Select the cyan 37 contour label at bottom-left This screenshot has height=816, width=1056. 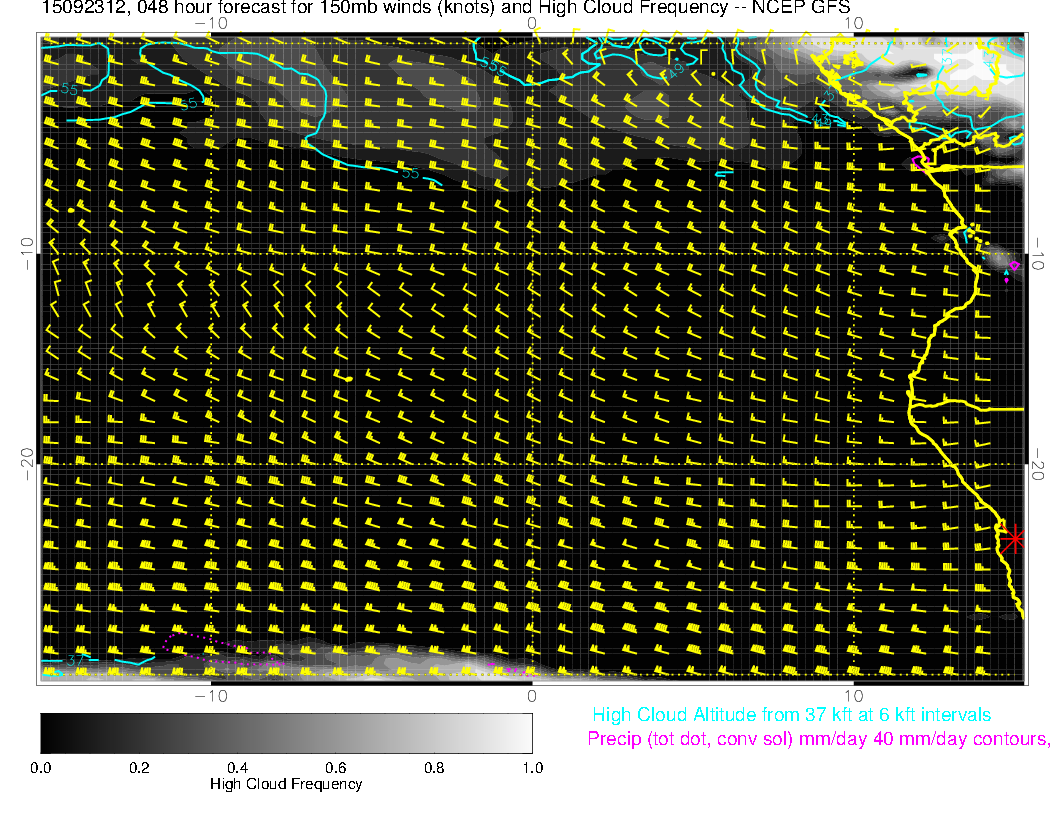(76, 661)
